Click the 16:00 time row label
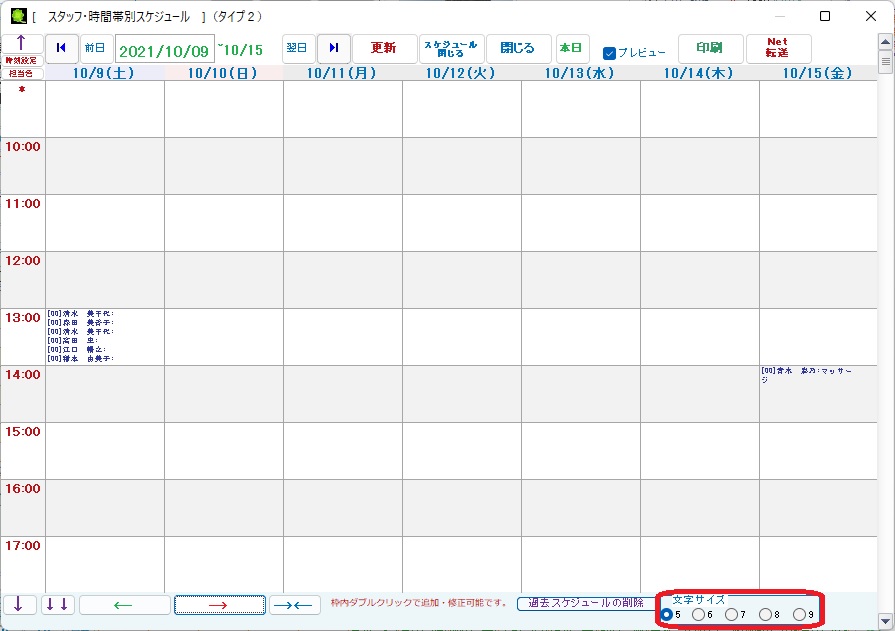This screenshot has width=895, height=631. click(23, 489)
